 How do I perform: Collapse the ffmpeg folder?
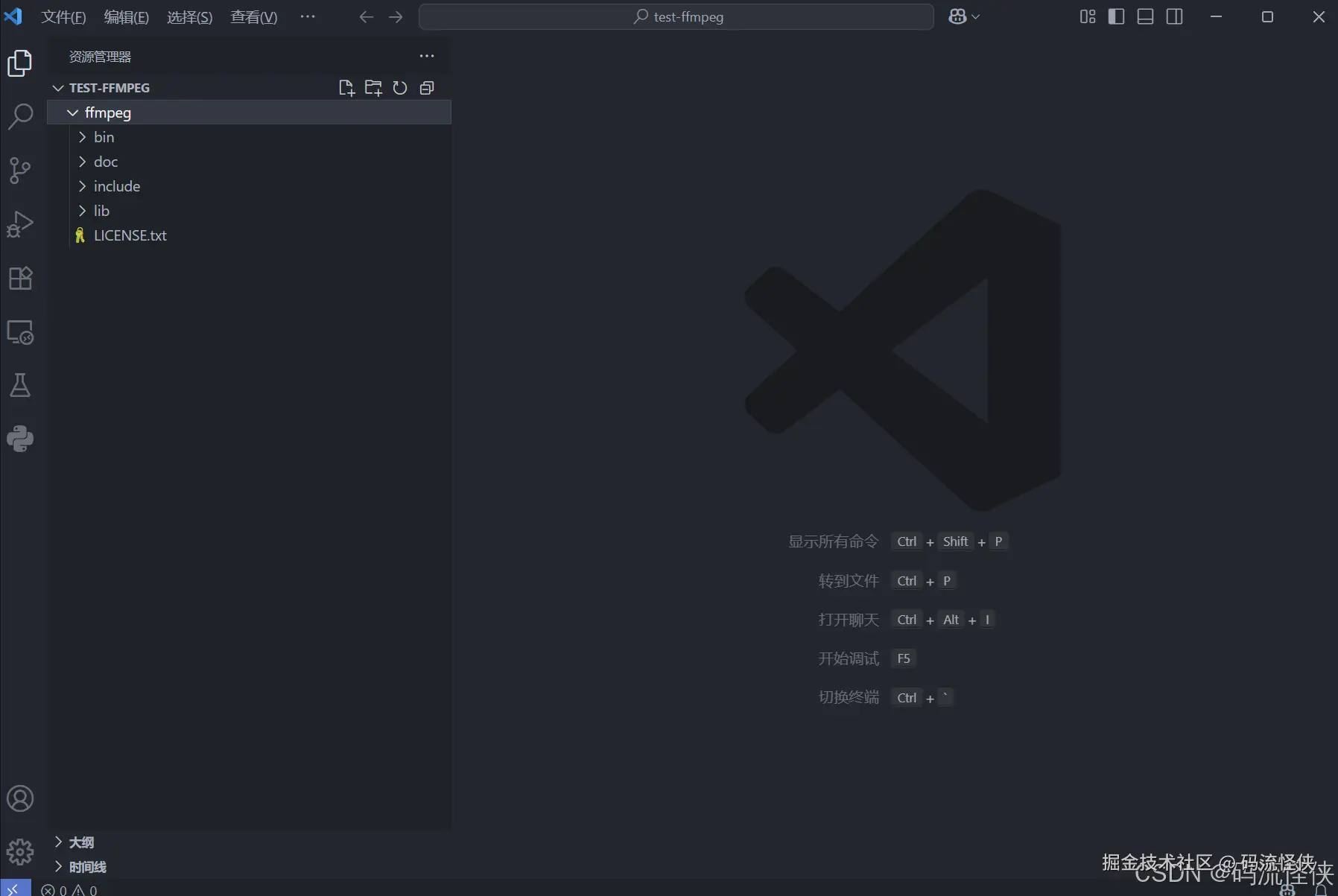[250, 112]
